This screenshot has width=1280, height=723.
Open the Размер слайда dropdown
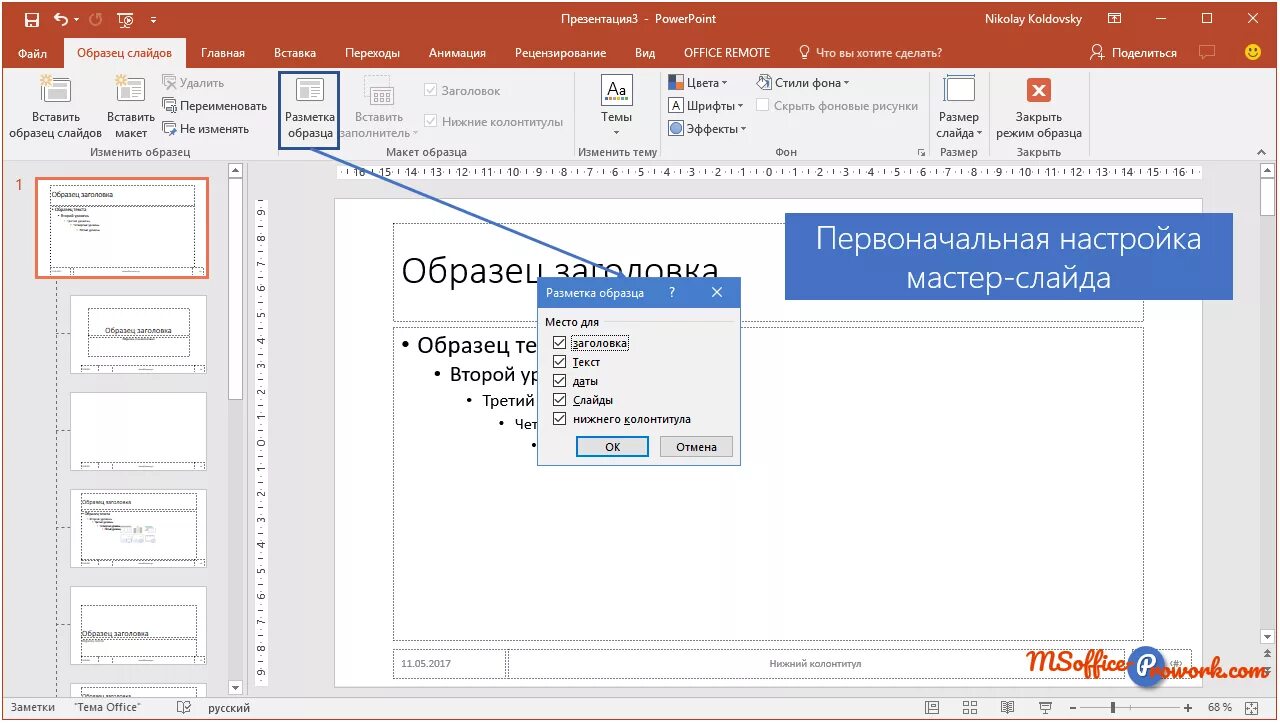(x=959, y=108)
